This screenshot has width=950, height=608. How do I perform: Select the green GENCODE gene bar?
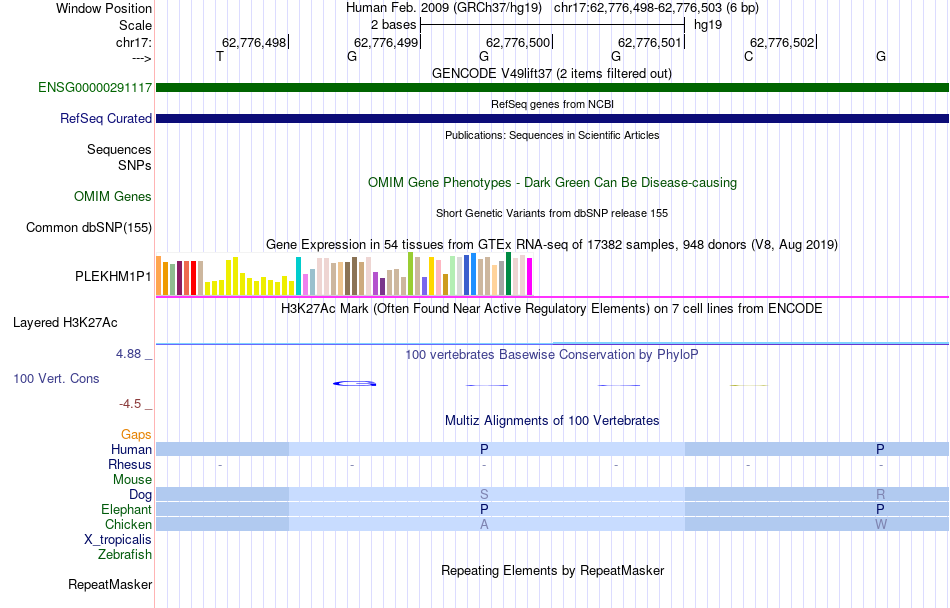552,88
